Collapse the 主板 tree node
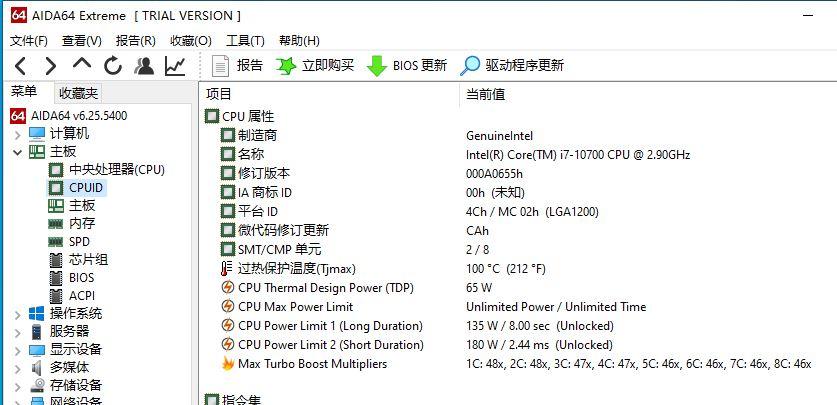 (x=18, y=152)
